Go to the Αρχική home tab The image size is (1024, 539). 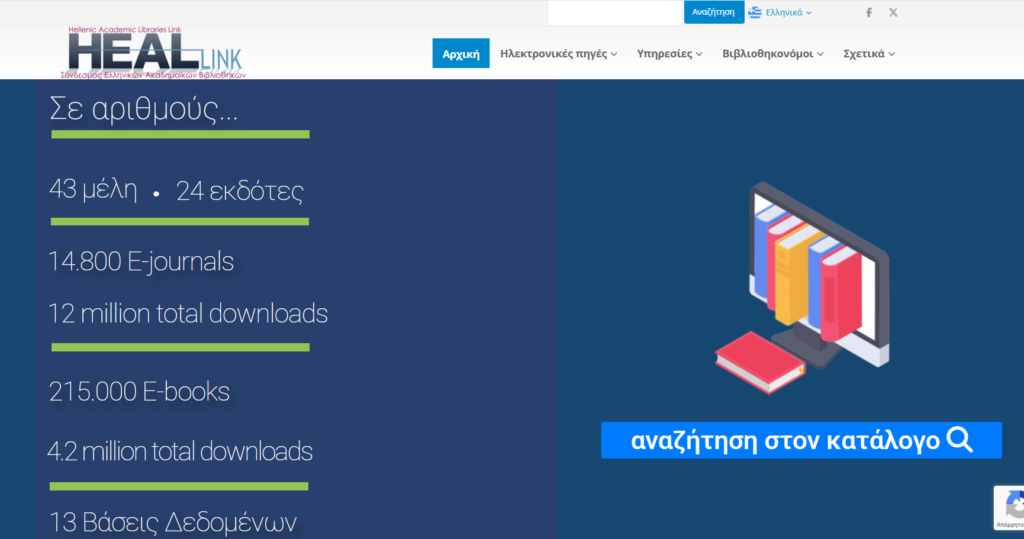tap(461, 54)
